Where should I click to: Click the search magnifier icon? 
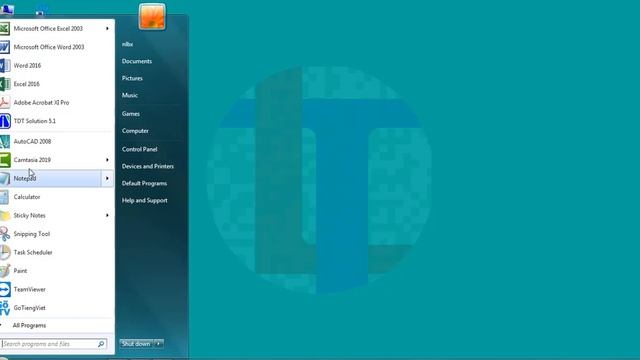pyautogui.click(x=101, y=344)
